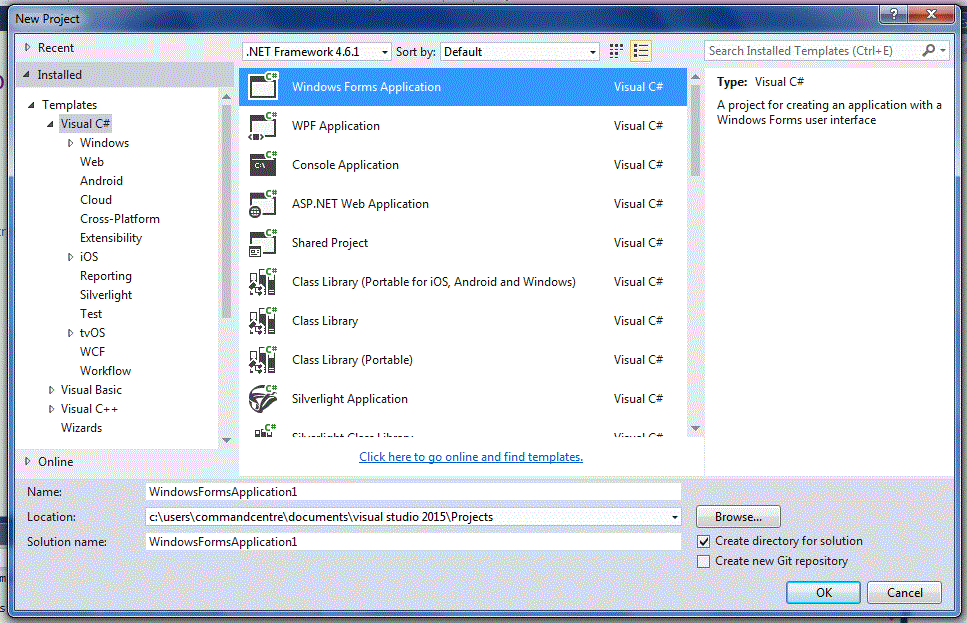This screenshot has height=623, width=967.
Task: Select the Cloud category
Action: [x=96, y=200]
